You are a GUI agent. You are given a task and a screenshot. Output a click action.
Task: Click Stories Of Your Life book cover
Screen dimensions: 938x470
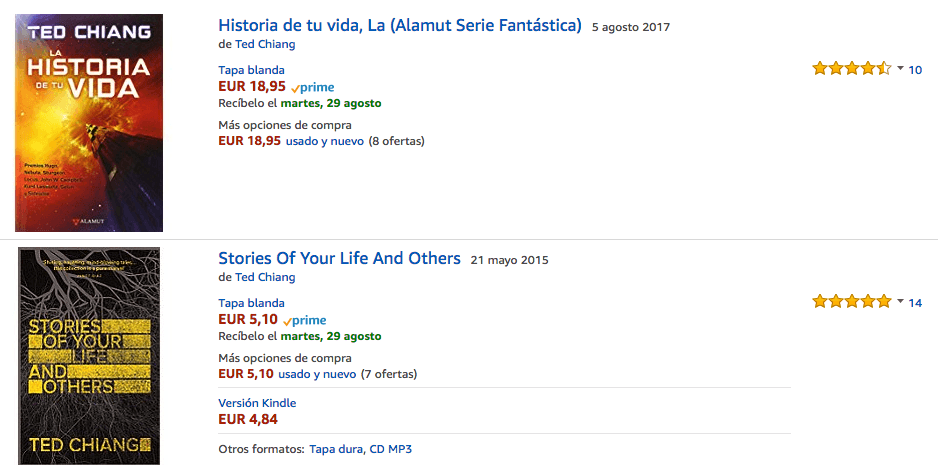point(89,355)
